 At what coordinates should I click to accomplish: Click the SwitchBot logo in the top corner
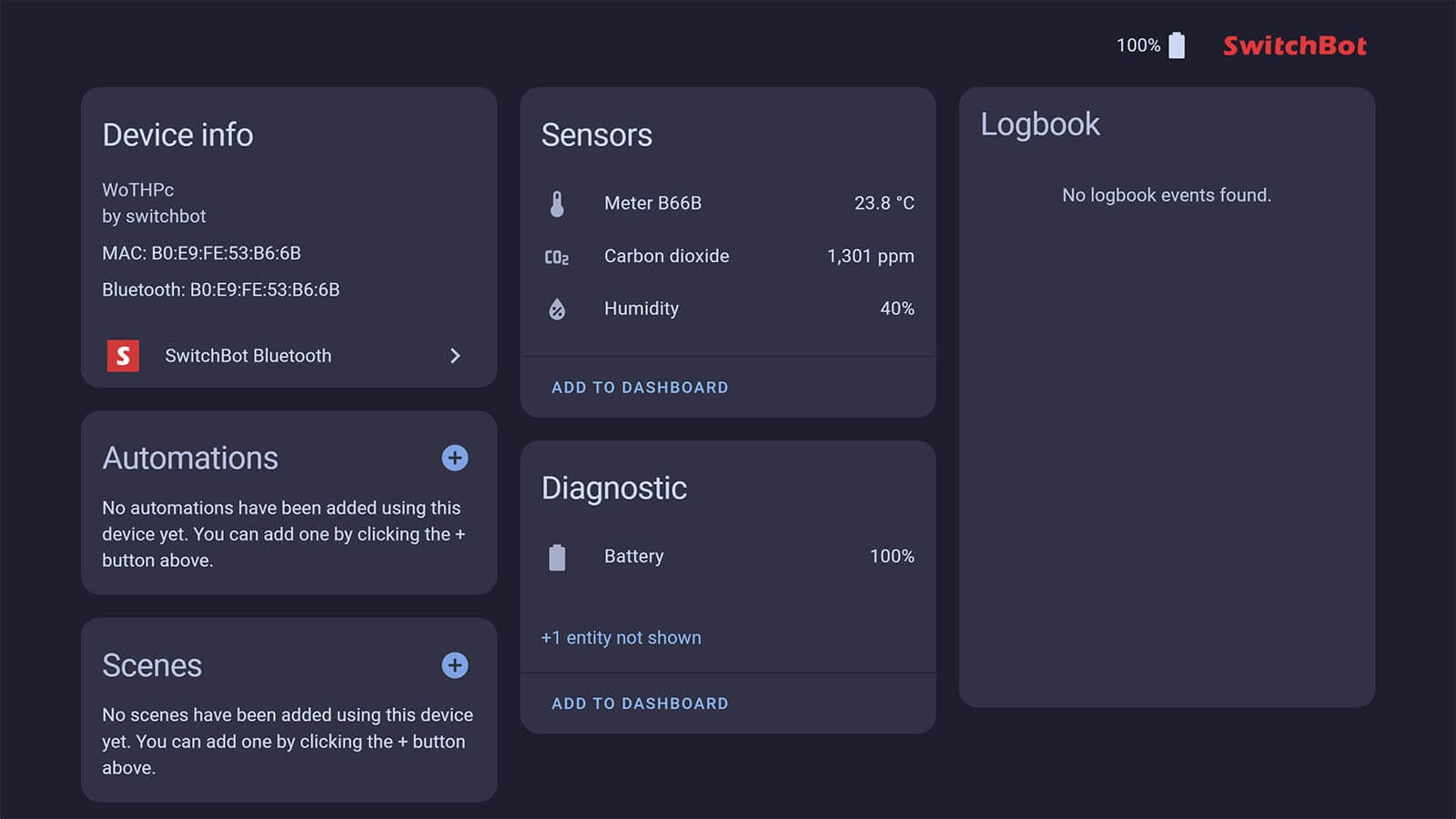[x=1296, y=45]
